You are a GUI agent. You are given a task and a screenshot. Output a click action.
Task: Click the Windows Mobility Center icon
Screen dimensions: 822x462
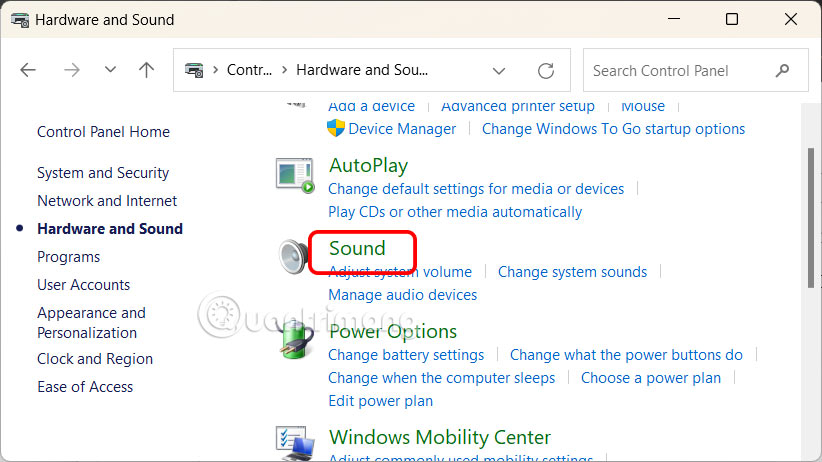click(x=296, y=441)
